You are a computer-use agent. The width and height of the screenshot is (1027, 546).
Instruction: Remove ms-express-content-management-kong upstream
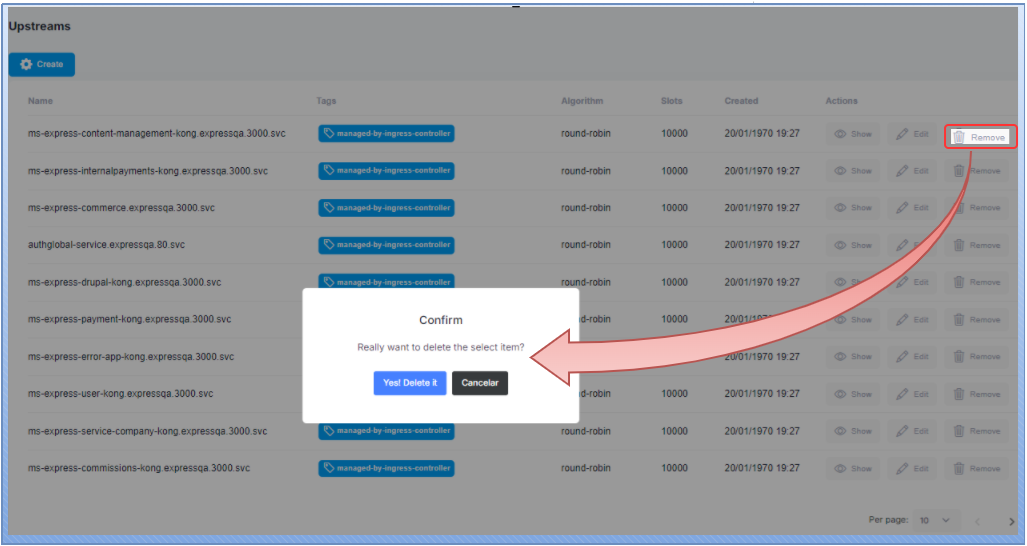tap(978, 137)
